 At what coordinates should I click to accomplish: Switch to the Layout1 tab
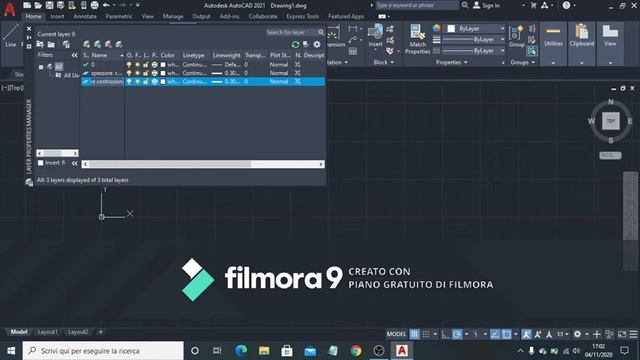click(47, 332)
